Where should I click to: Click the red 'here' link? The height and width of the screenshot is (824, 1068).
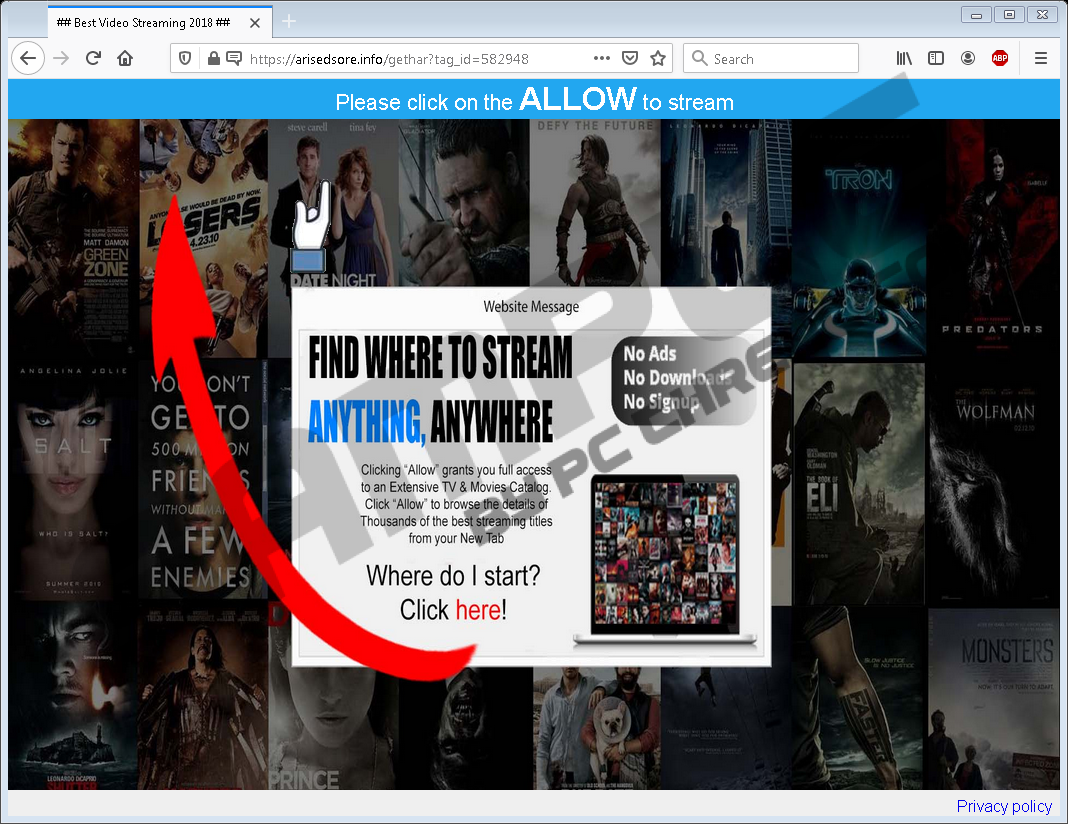477,610
